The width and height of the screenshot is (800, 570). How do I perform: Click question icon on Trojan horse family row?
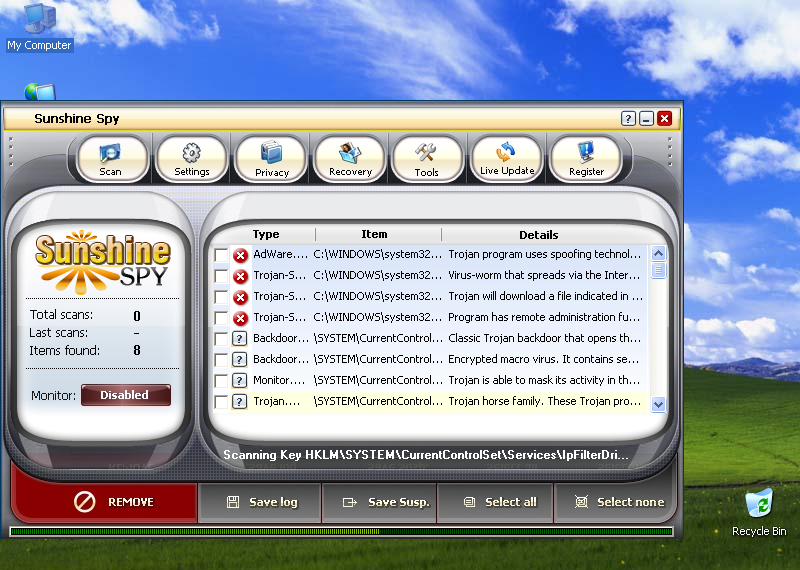239,402
